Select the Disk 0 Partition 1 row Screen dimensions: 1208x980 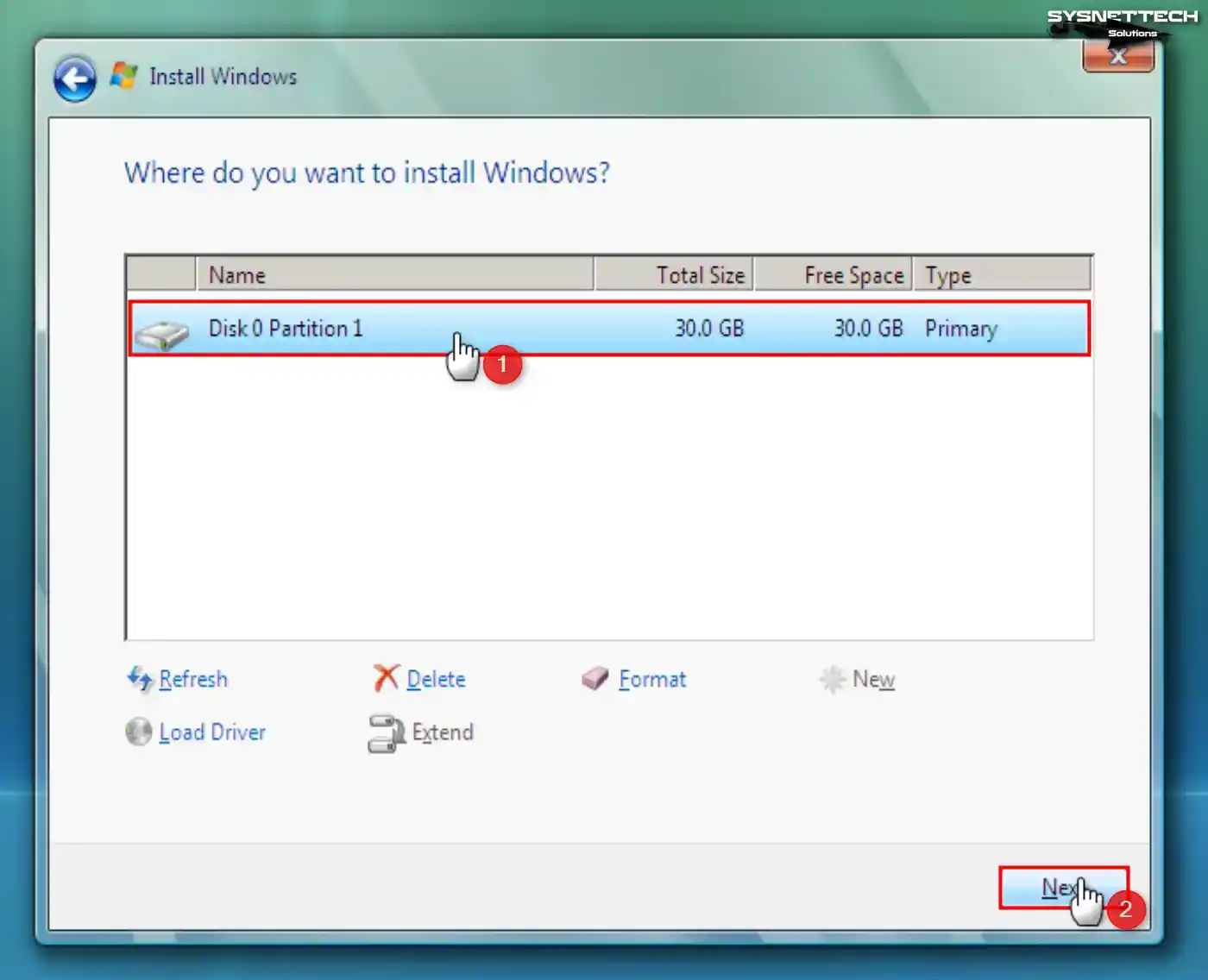pyautogui.click(x=609, y=329)
